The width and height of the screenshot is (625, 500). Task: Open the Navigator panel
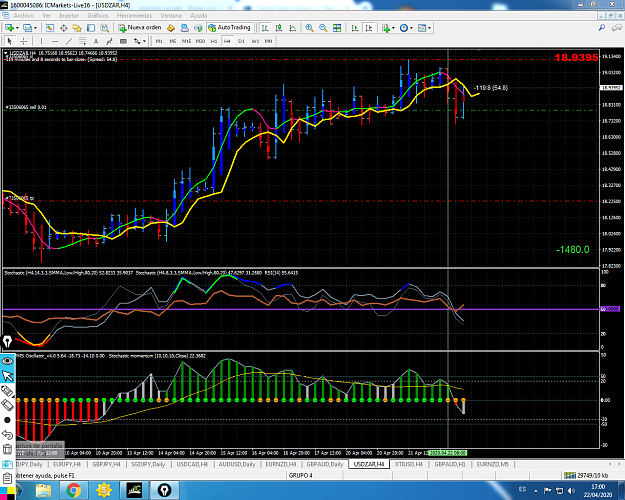[x=77, y=28]
